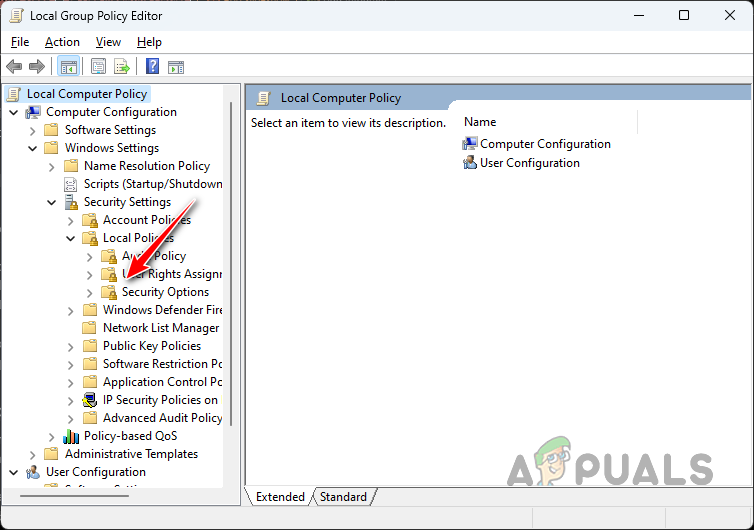The image size is (754, 530).
Task: Click the tree pane vertical scrollbar
Action: coord(231,264)
